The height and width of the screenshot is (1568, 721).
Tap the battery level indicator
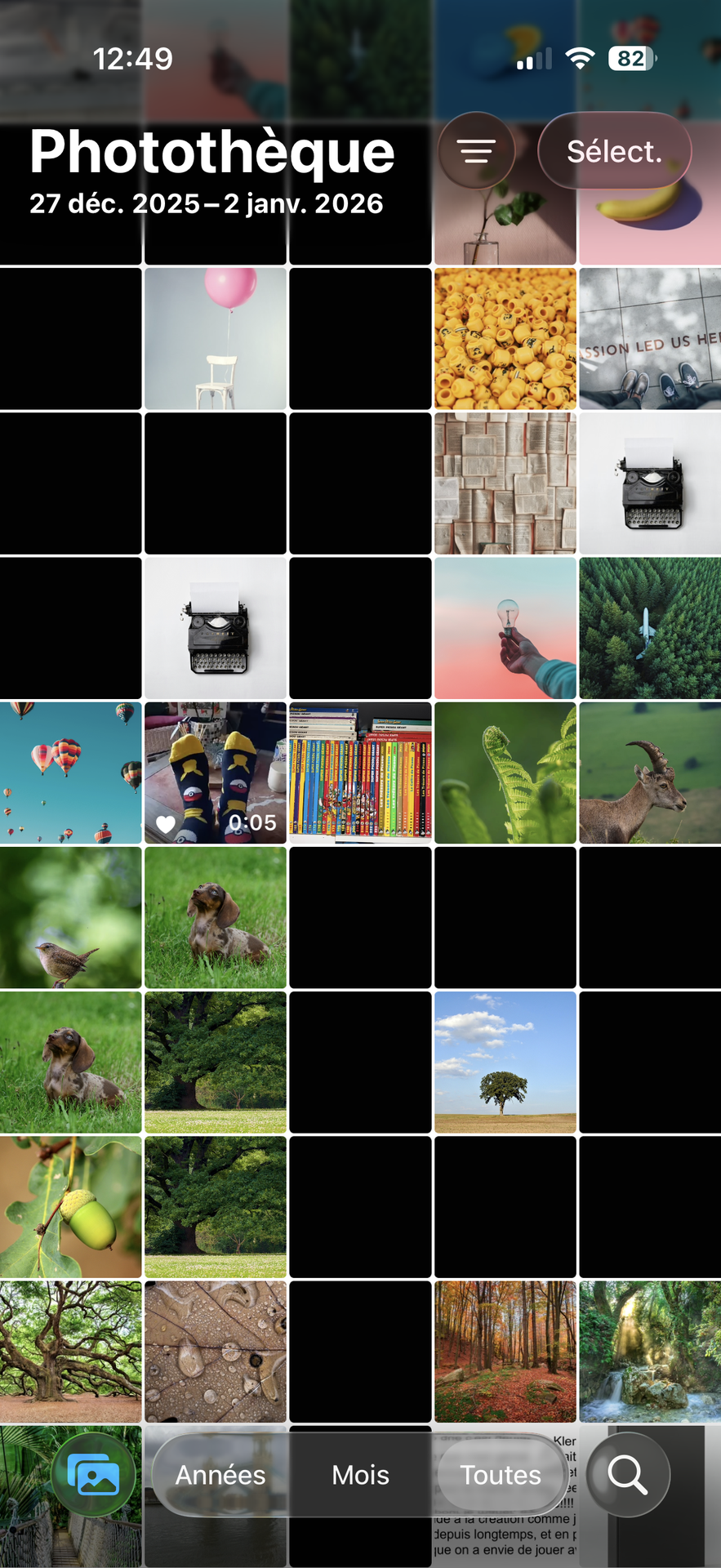pos(632,59)
